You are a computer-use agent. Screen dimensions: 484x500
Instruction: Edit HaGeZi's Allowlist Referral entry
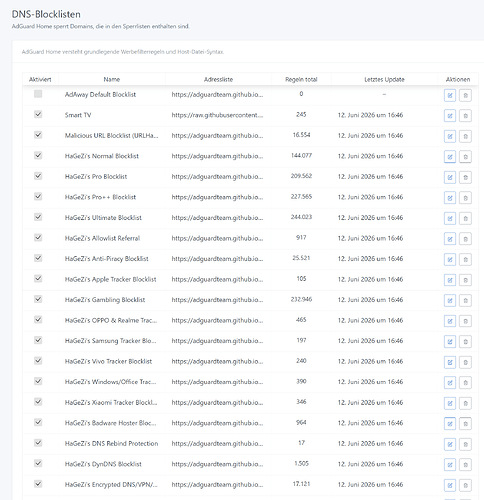[450, 239]
